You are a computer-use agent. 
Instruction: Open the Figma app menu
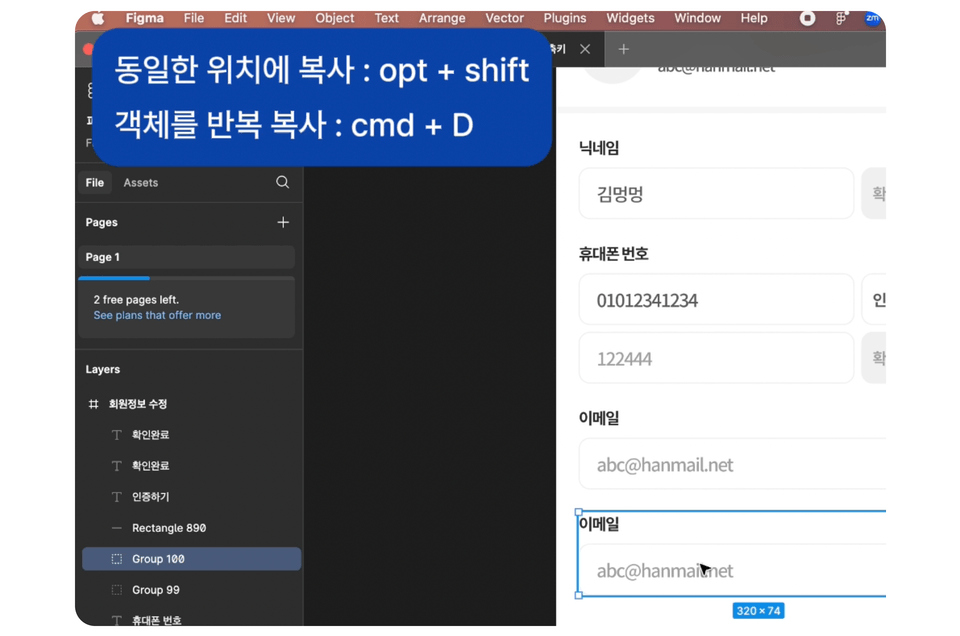(x=144, y=18)
